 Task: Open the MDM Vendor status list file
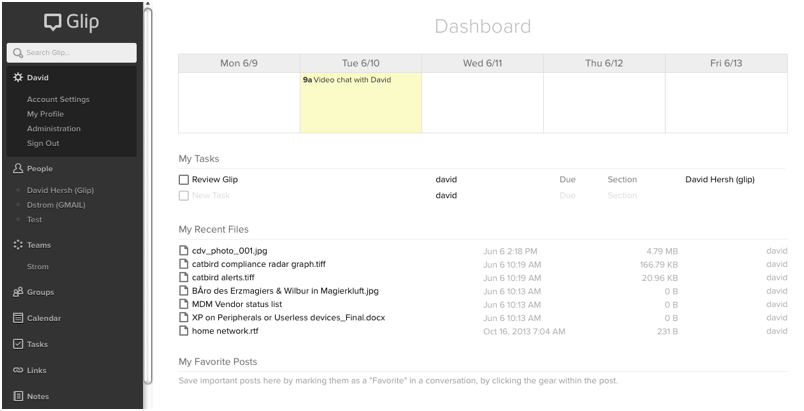tap(236, 304)
